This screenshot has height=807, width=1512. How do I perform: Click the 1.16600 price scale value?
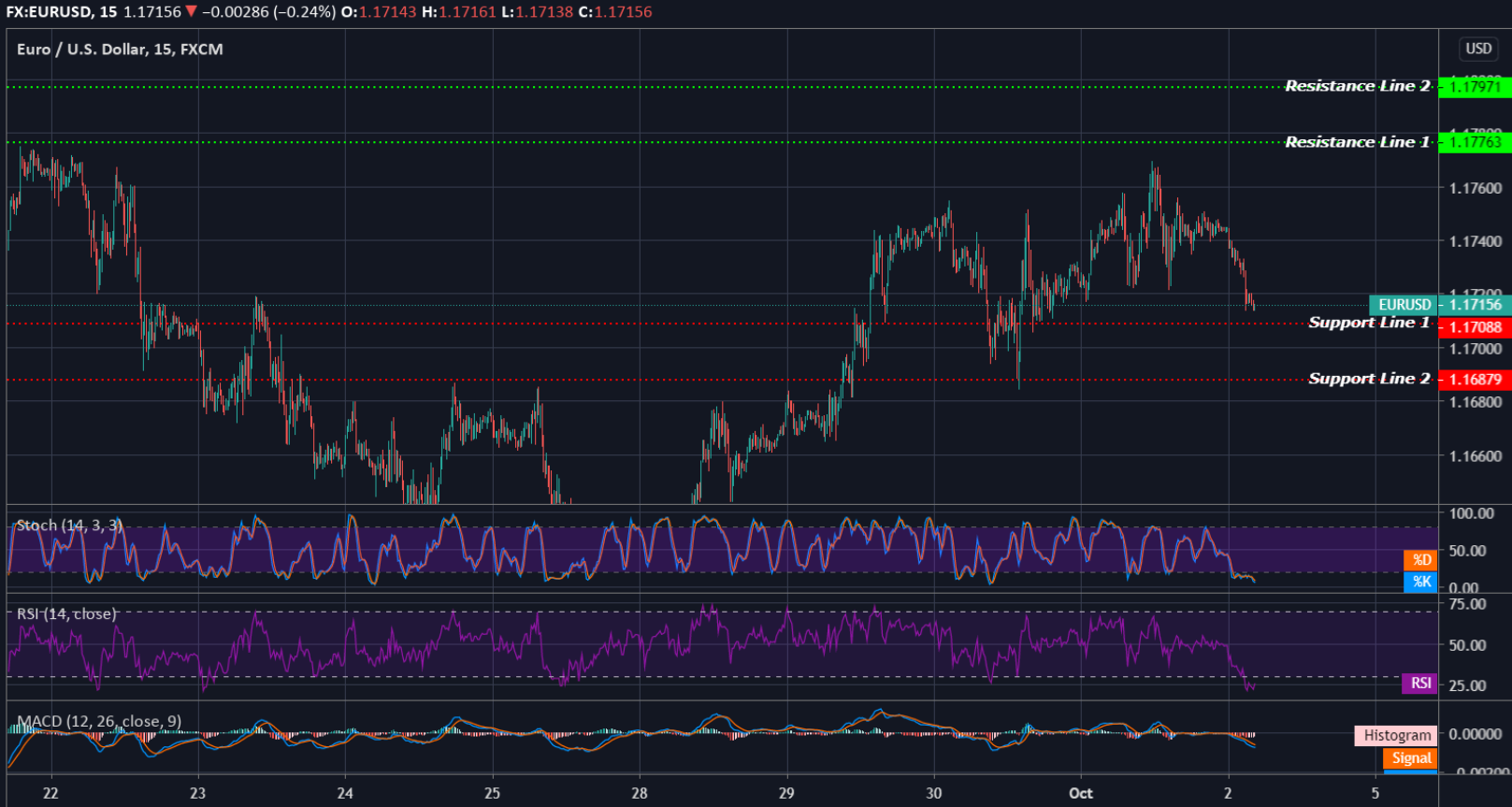[1476, 457]
